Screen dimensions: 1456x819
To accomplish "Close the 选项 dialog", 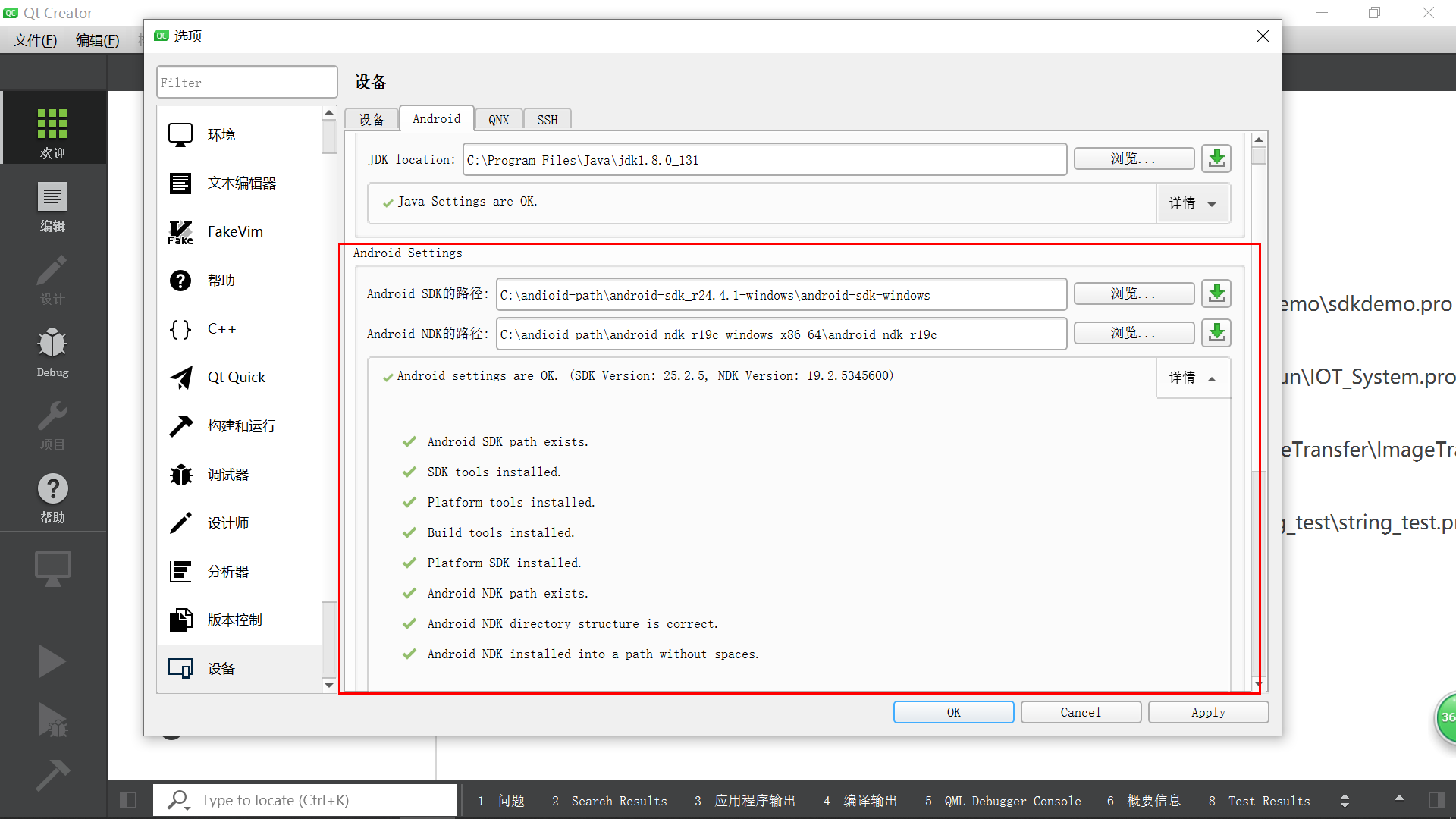I will [1263, 36].
